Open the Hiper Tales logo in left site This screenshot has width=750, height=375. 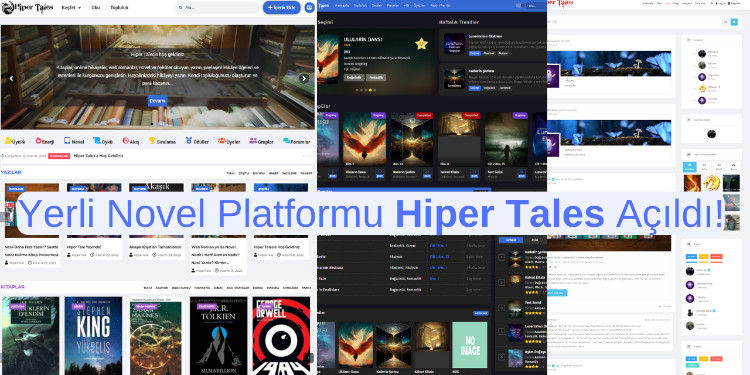(x=27, y=8)
